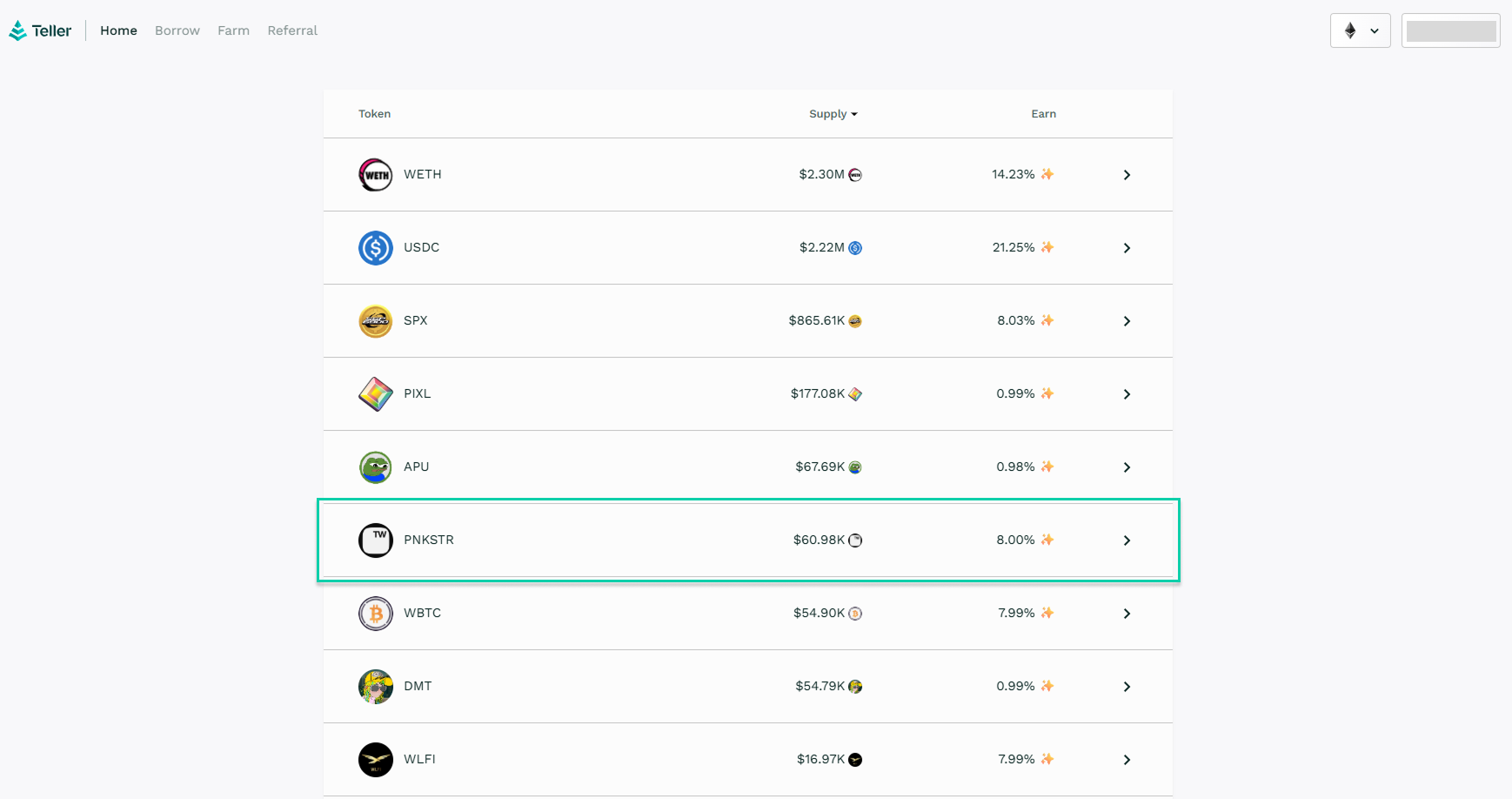Screen dimensions: 1512x799
Task: Open the WLFI row arrow
Action: pos(1127,760)
